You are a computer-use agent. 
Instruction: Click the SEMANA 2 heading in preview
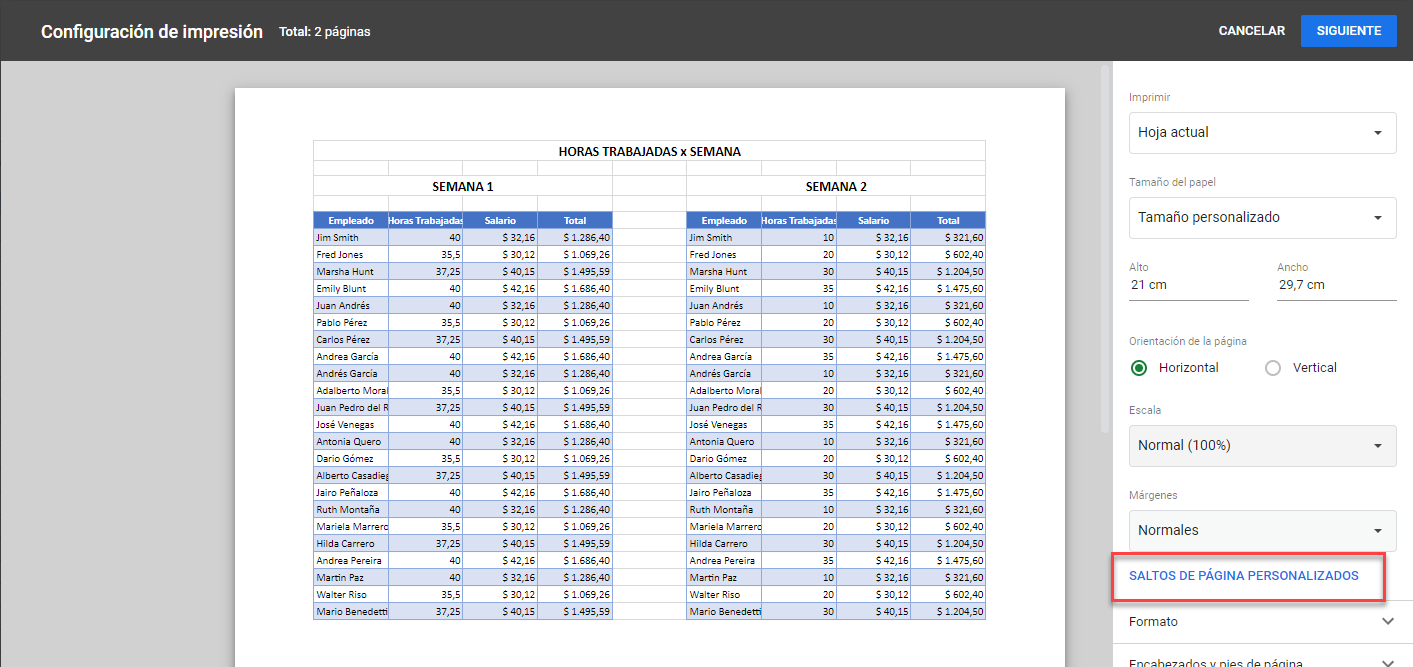[x=836, y=186]
